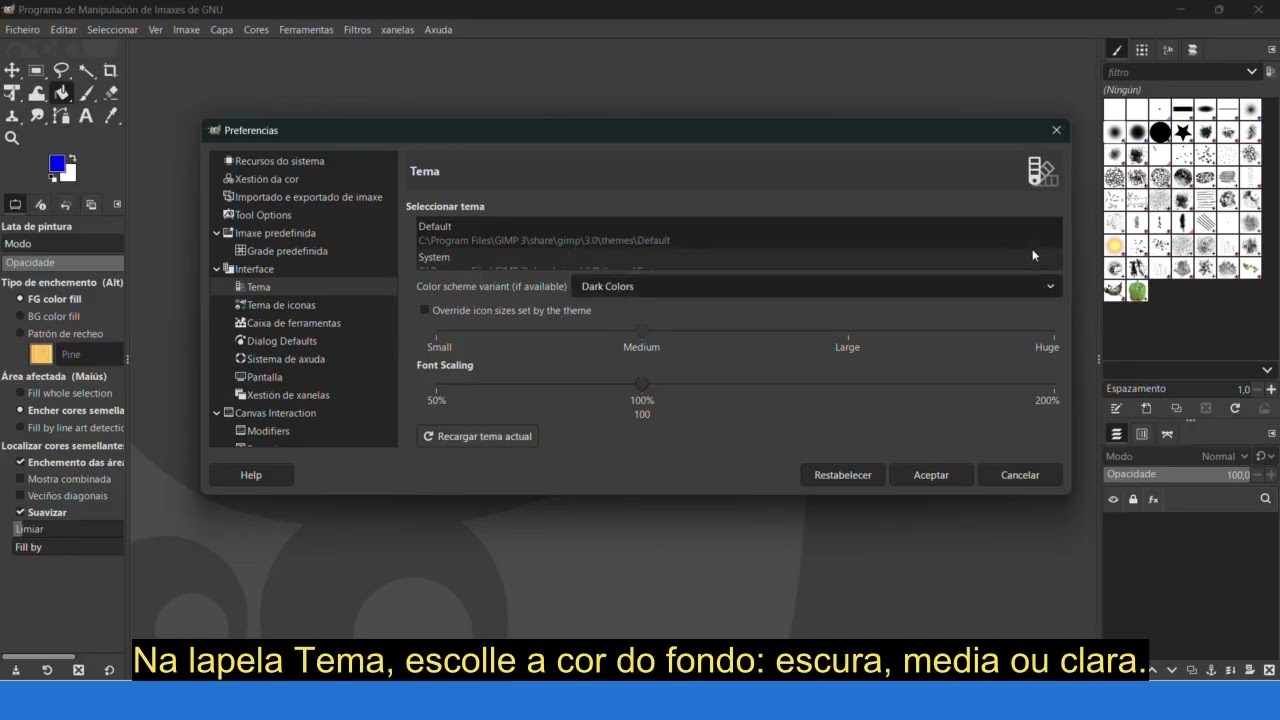The width and height of the screenshot is (1280, 720).
Task: Click the anchor layer icon
Action: (1211, 670)
